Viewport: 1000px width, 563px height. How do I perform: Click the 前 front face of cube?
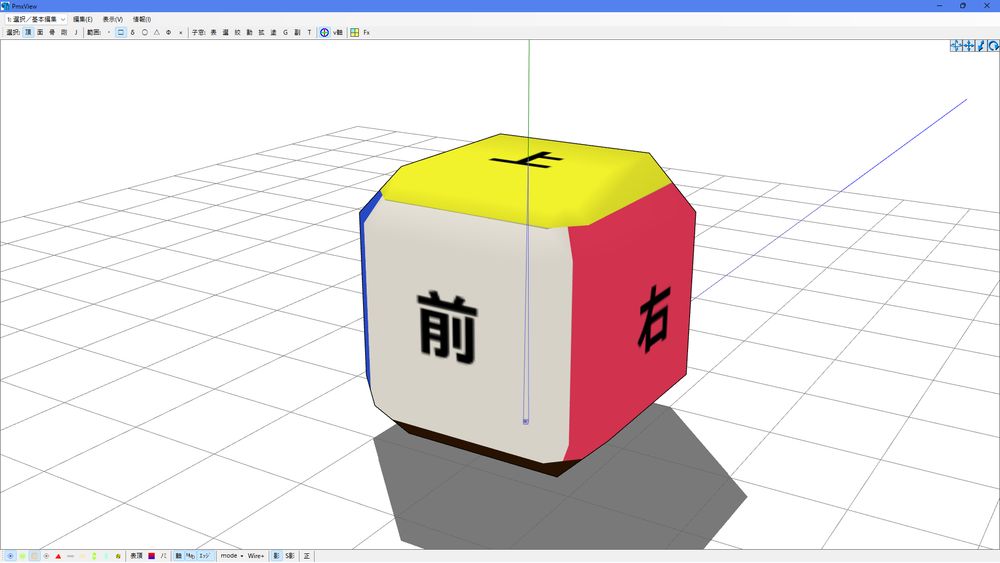click(469, 332)
